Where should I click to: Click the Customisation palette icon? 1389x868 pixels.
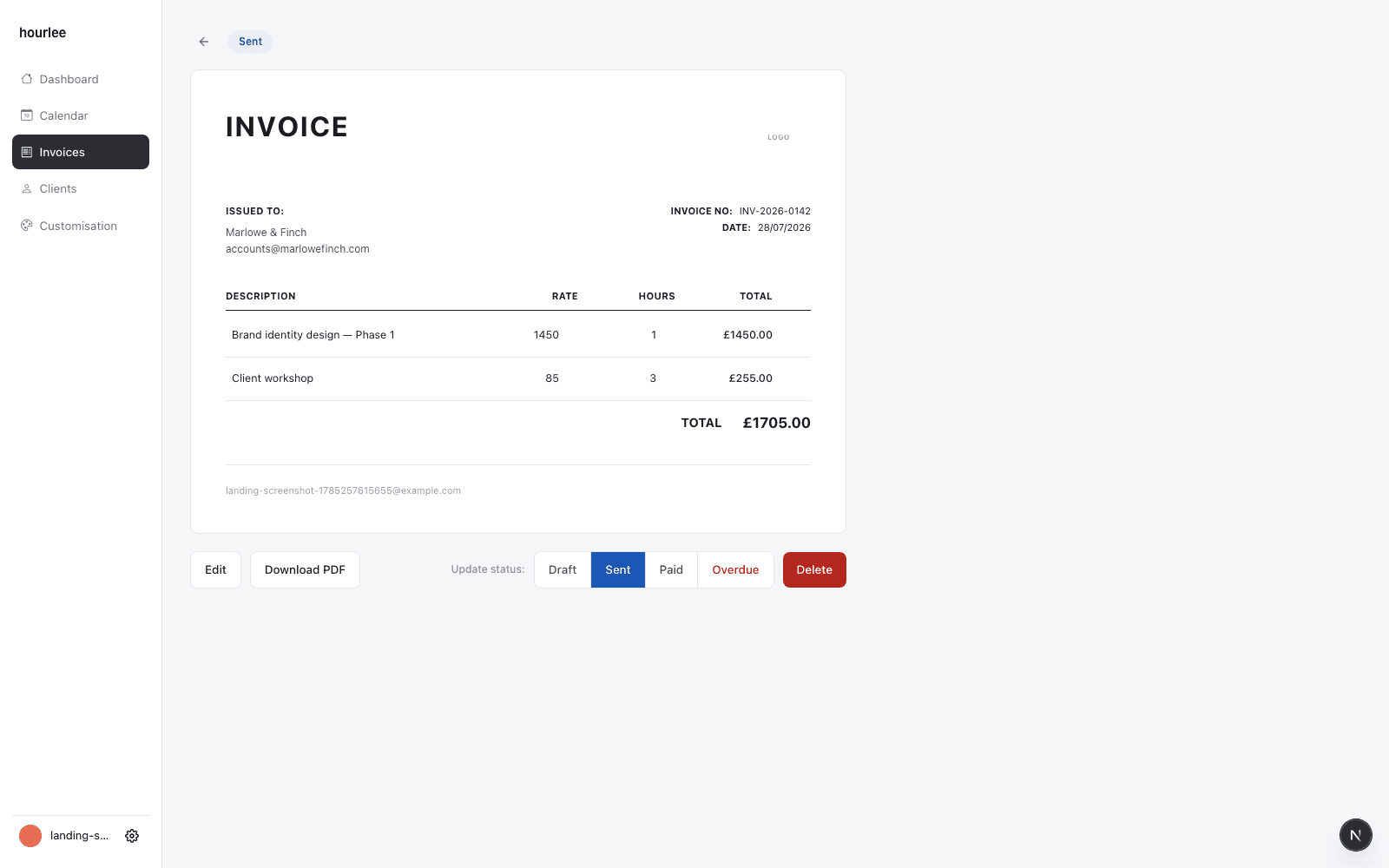click(x=27, y=226)
